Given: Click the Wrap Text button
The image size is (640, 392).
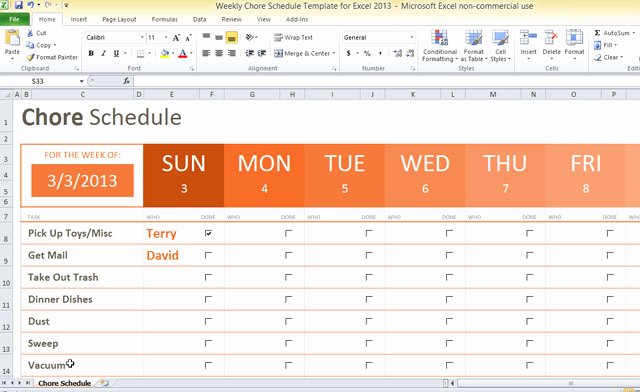Looking at the screenshot, I should point(293,37).
